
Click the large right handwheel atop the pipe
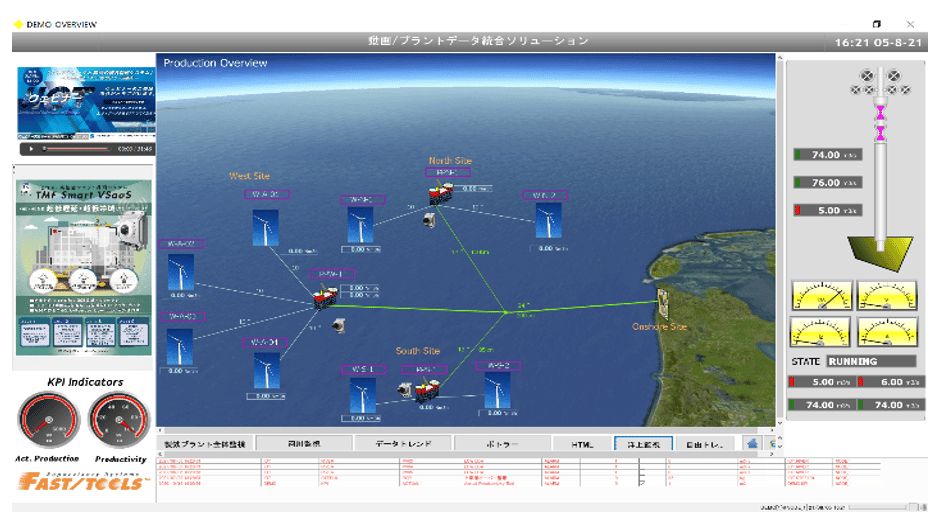pos(894,76)
